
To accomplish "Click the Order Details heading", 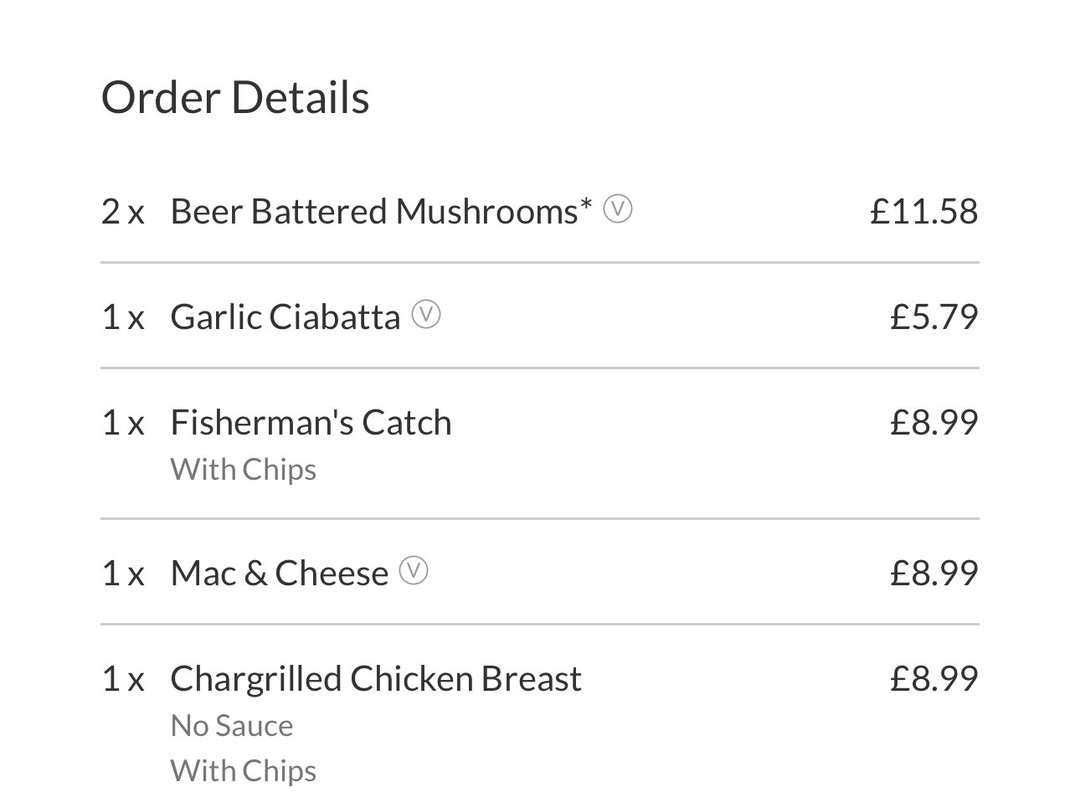I will coord(235,97).
